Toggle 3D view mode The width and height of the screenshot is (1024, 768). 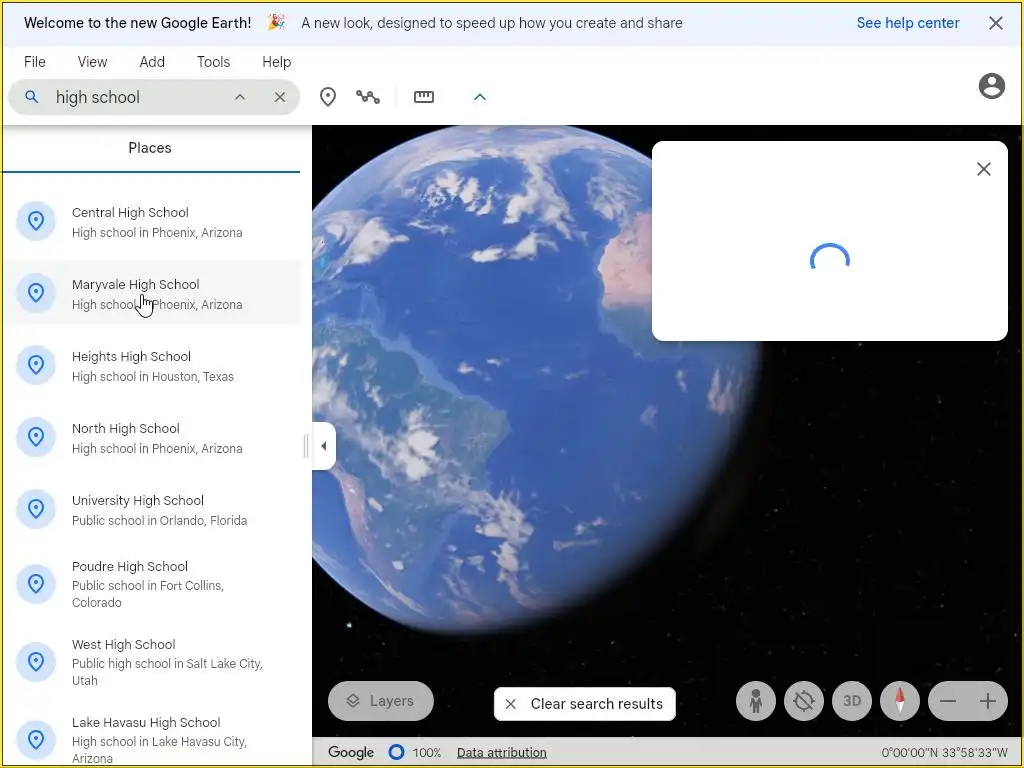point(852,701)
